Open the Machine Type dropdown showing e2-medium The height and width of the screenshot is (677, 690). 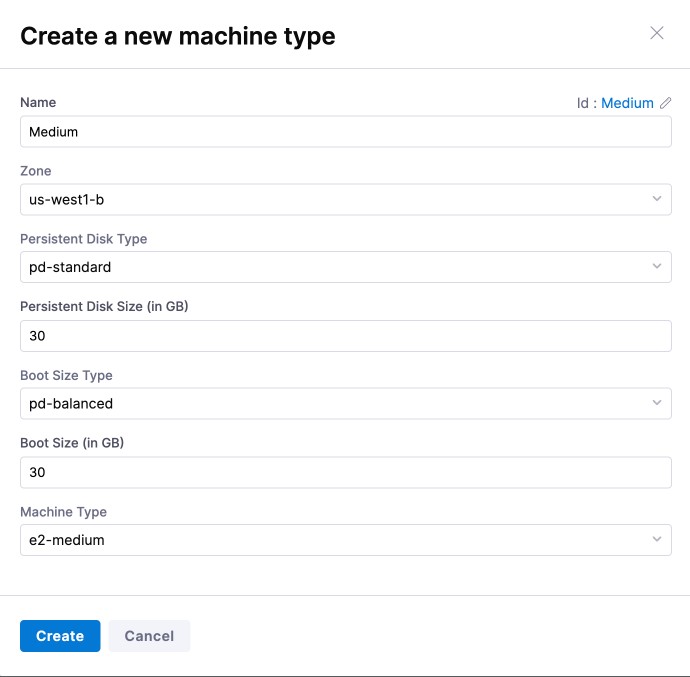point(330,540)
